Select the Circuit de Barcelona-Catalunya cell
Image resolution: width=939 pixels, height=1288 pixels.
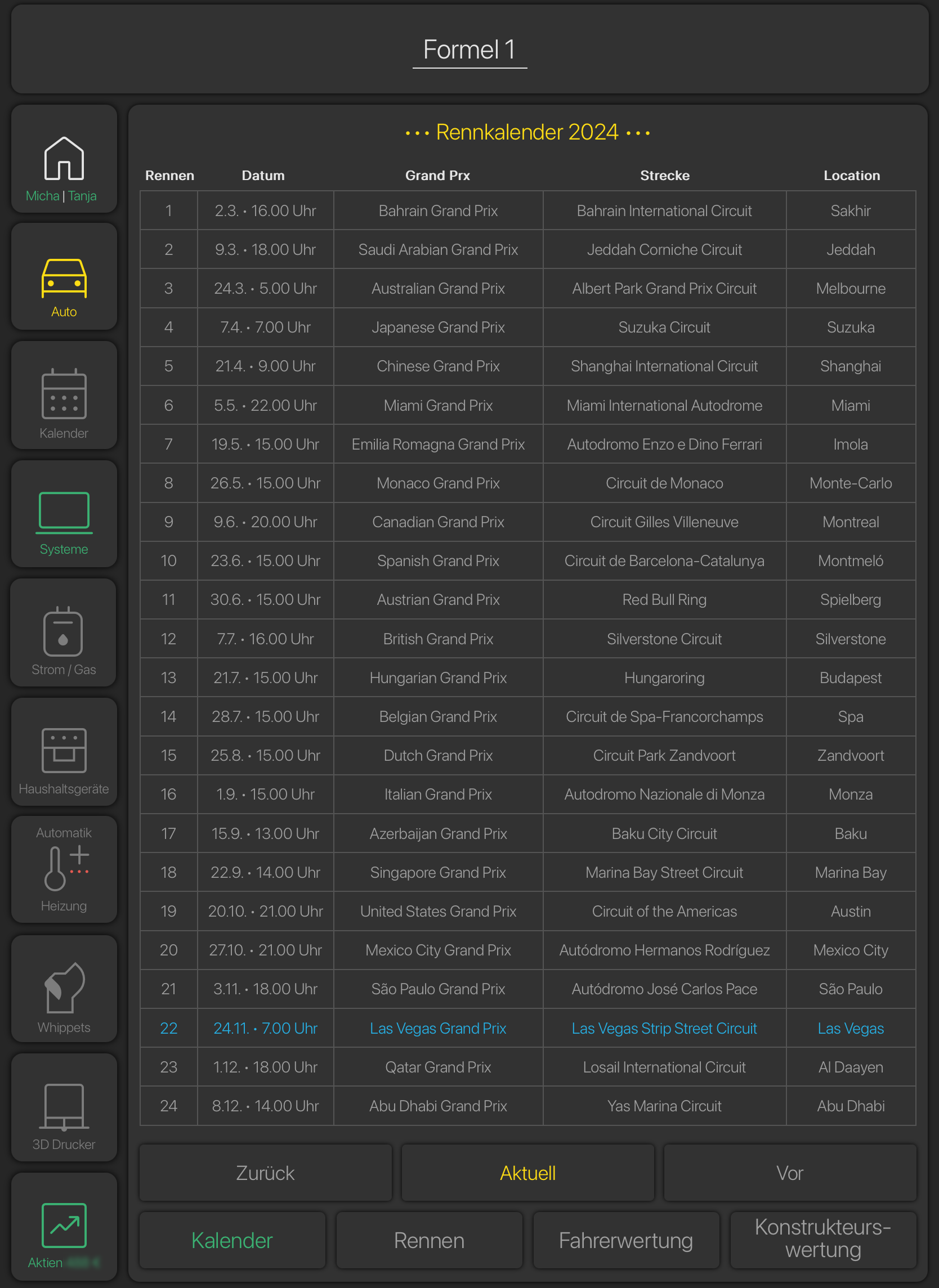pyautogui.click(x=664, y=561)
